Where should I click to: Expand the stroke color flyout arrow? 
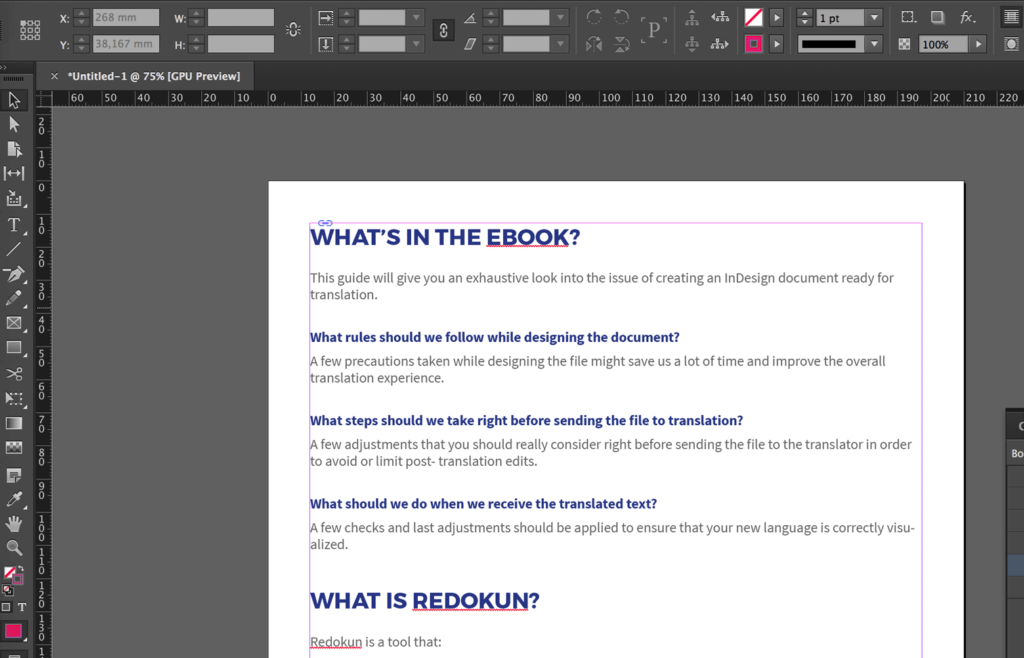click(x=776, y=44)
